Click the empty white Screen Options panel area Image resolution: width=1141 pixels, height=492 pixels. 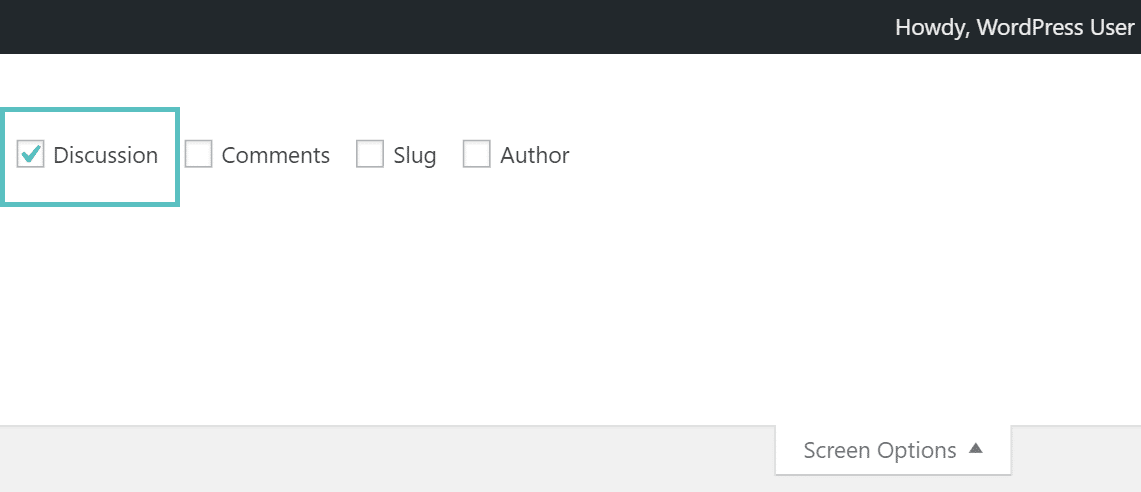click(600, 300)
